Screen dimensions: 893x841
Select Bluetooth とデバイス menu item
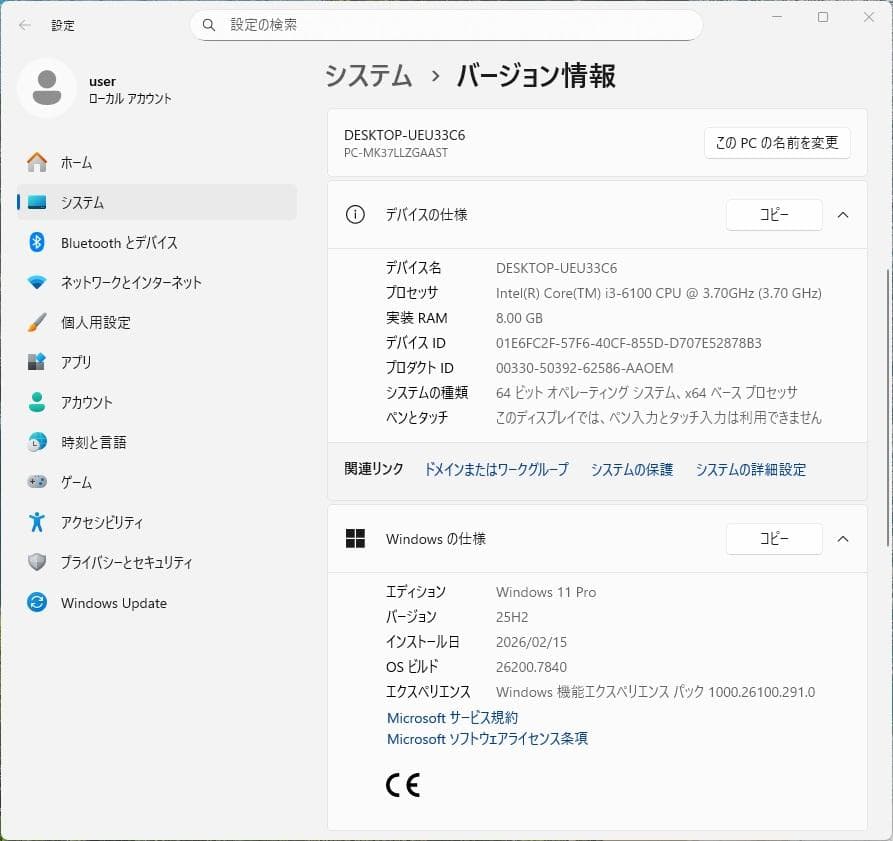coord(157,243)
